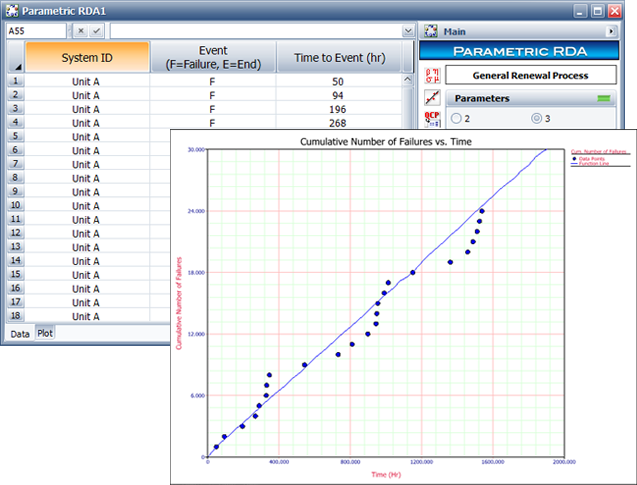The height and width of the screenshot is (485, 637).
Task: Click the Plot icon in control panel
Action: pos(432,98)
